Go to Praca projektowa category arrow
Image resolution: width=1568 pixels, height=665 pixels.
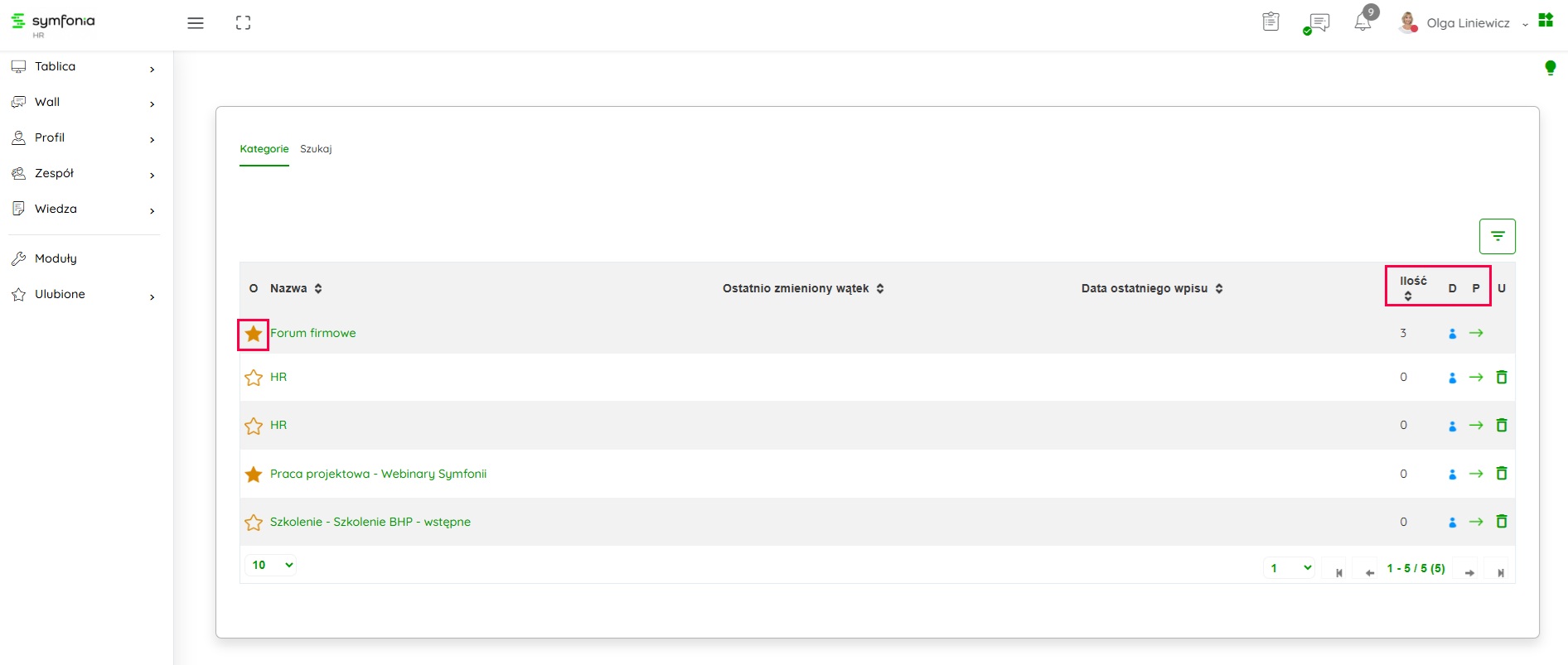(1476, 474)
